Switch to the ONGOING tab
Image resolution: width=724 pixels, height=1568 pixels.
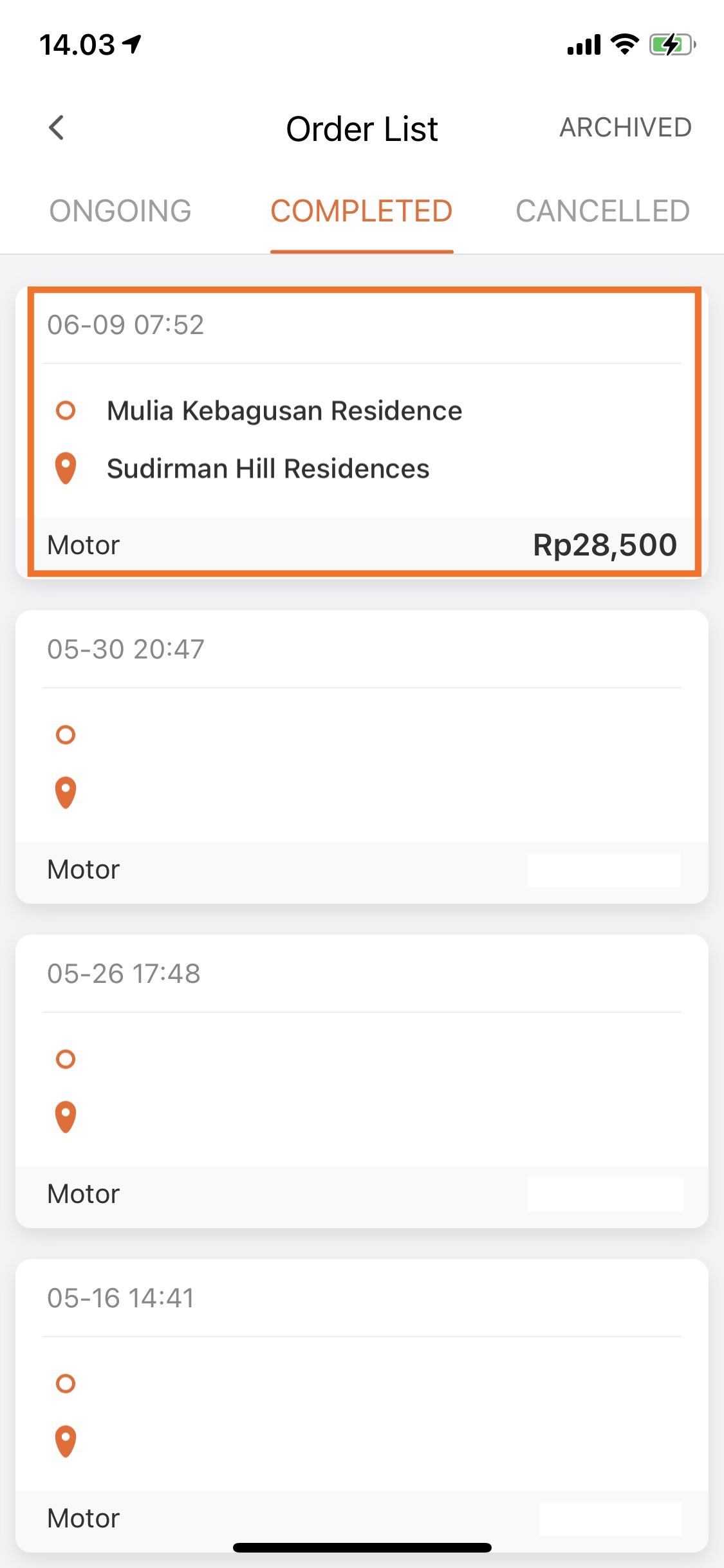point(120,211)
